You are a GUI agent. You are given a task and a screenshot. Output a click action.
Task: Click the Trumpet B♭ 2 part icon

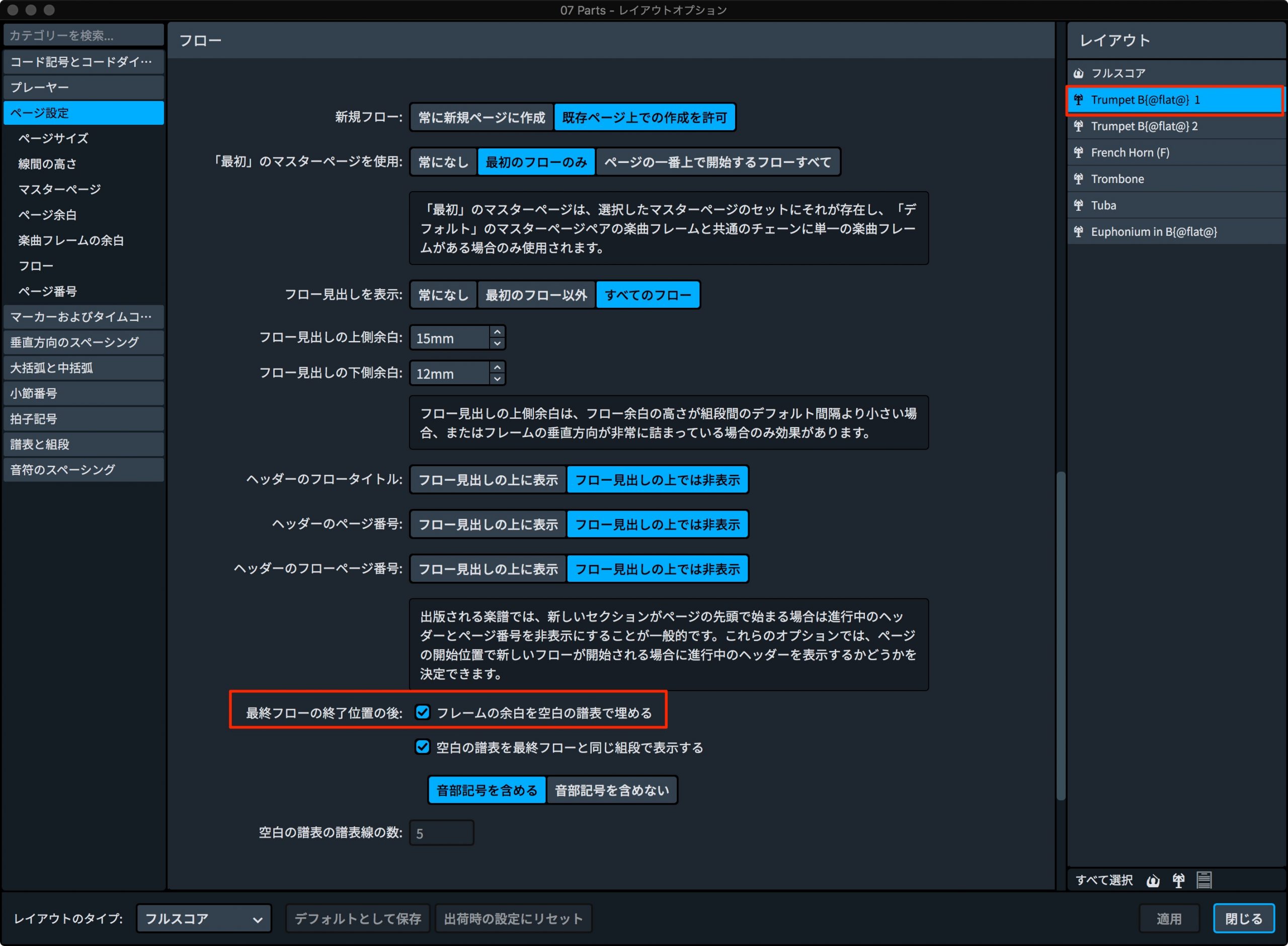point(1078,126)
